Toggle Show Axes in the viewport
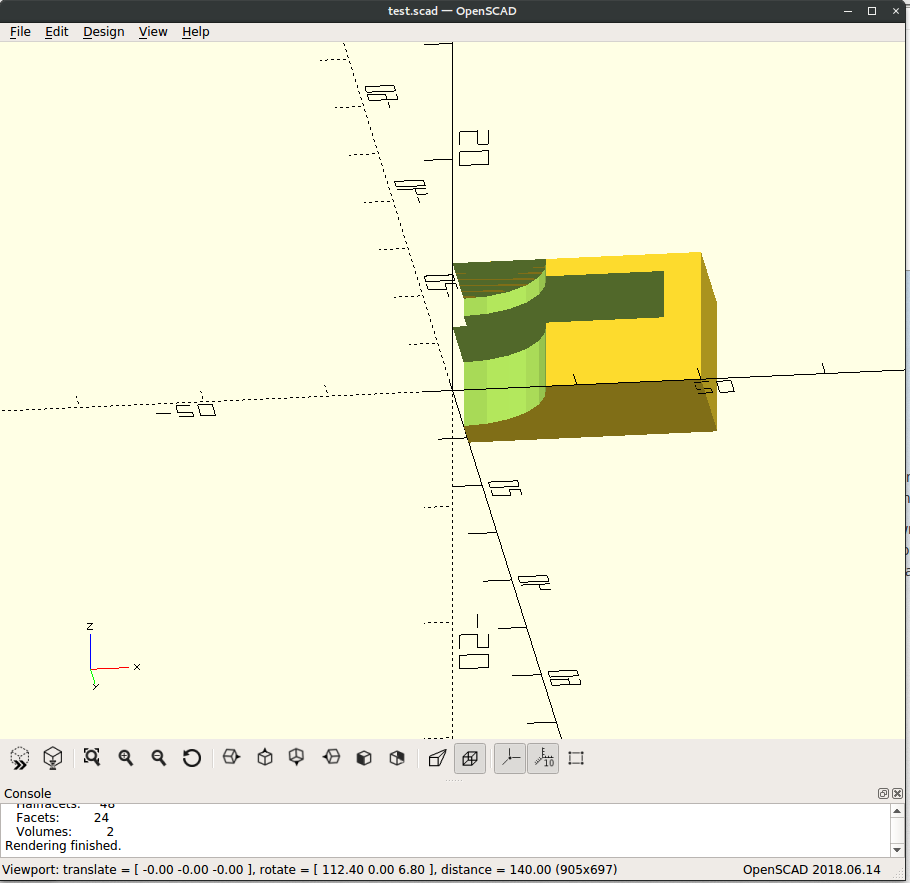This screenshot has width=910, height=883. pos(510,758)
